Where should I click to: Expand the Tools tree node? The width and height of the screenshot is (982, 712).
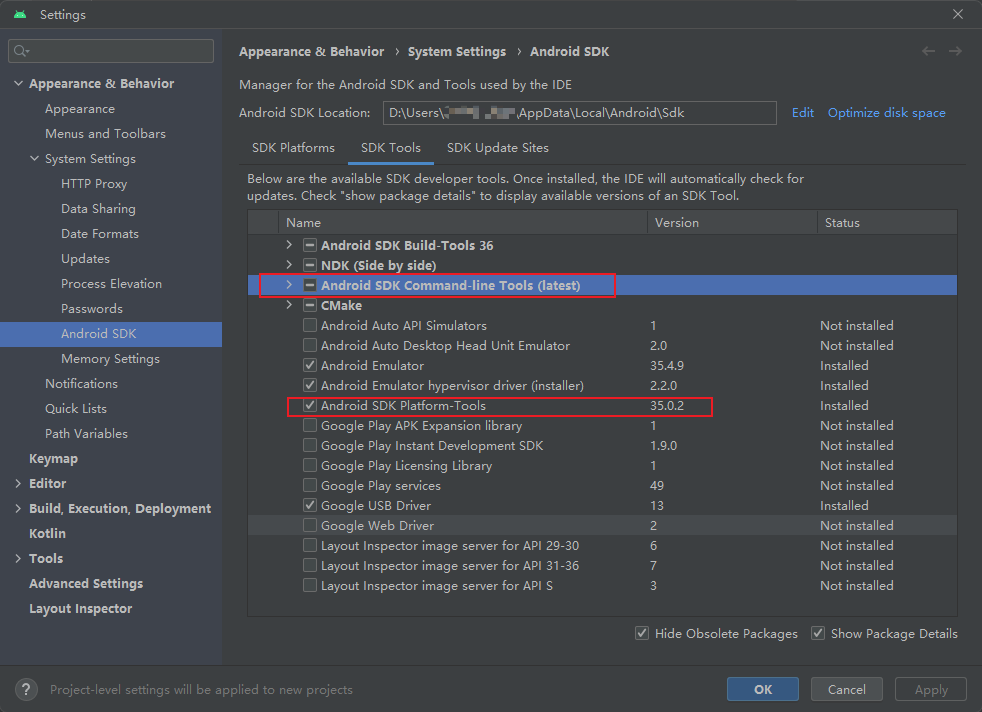pyautogui.click(x=18, y=559)
